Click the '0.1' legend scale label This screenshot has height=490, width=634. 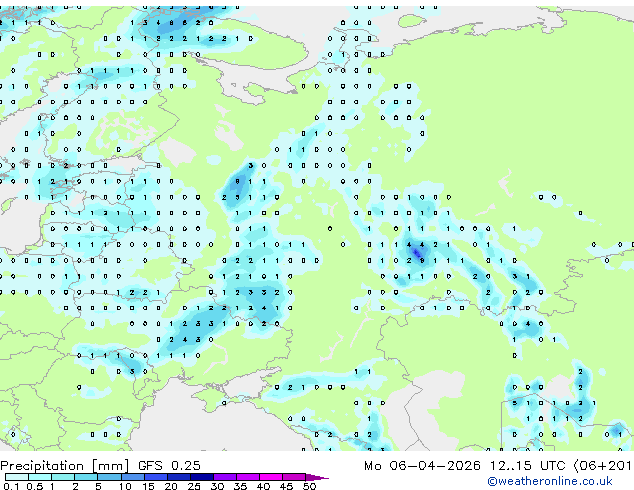[11, 486]
